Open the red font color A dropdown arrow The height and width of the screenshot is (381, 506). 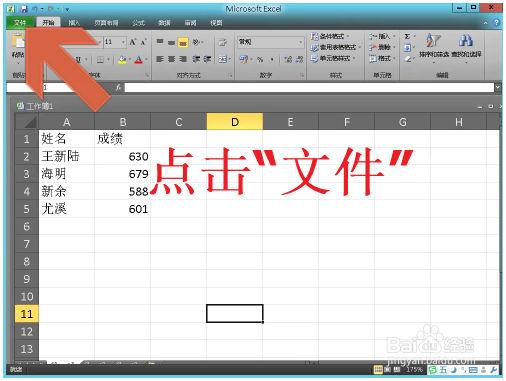point(146,60)
